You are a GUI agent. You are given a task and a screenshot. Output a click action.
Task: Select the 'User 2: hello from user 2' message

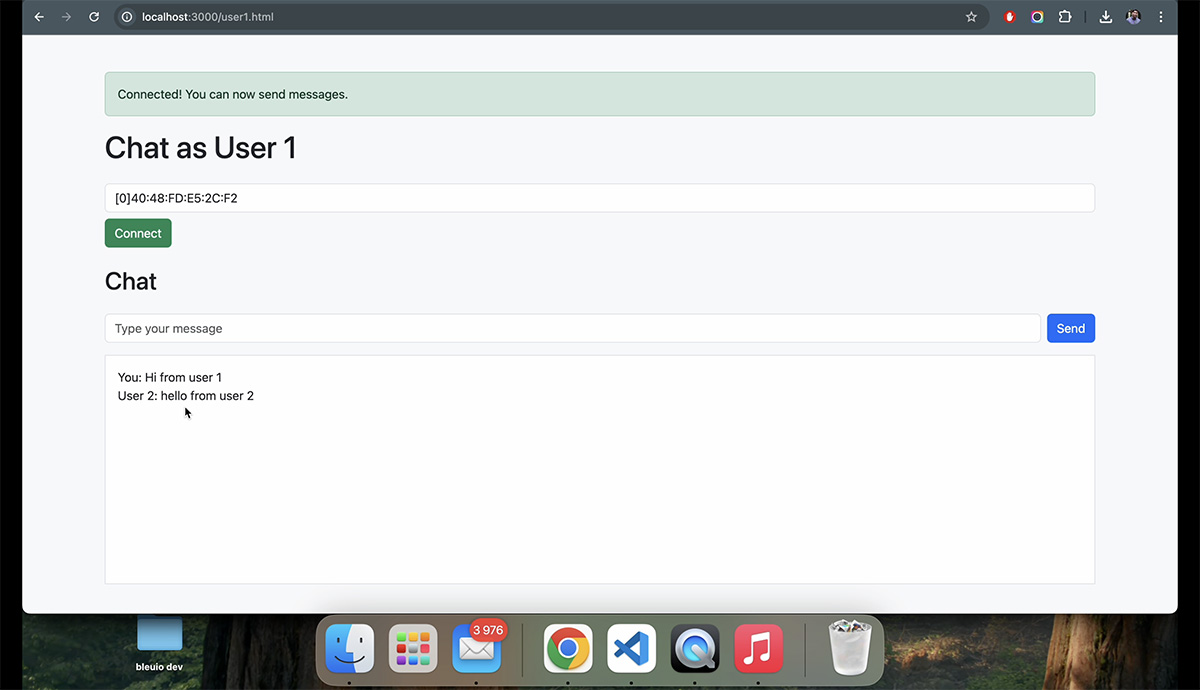186,396
